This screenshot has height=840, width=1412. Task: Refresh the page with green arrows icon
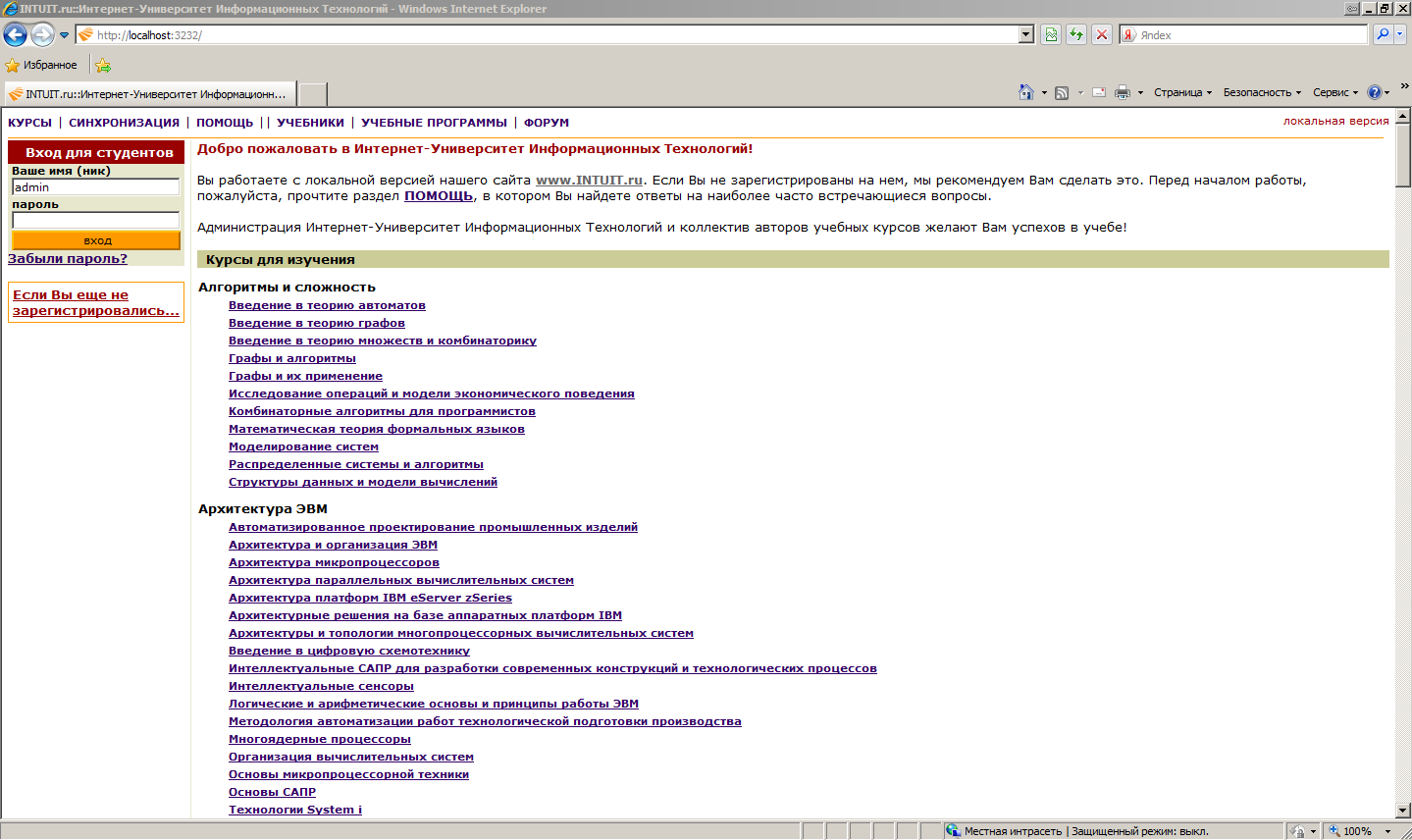[1076, 34]
